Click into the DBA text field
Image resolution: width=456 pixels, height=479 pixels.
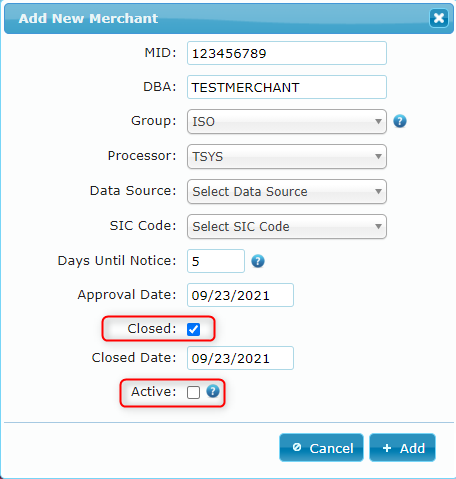(287, 87)
